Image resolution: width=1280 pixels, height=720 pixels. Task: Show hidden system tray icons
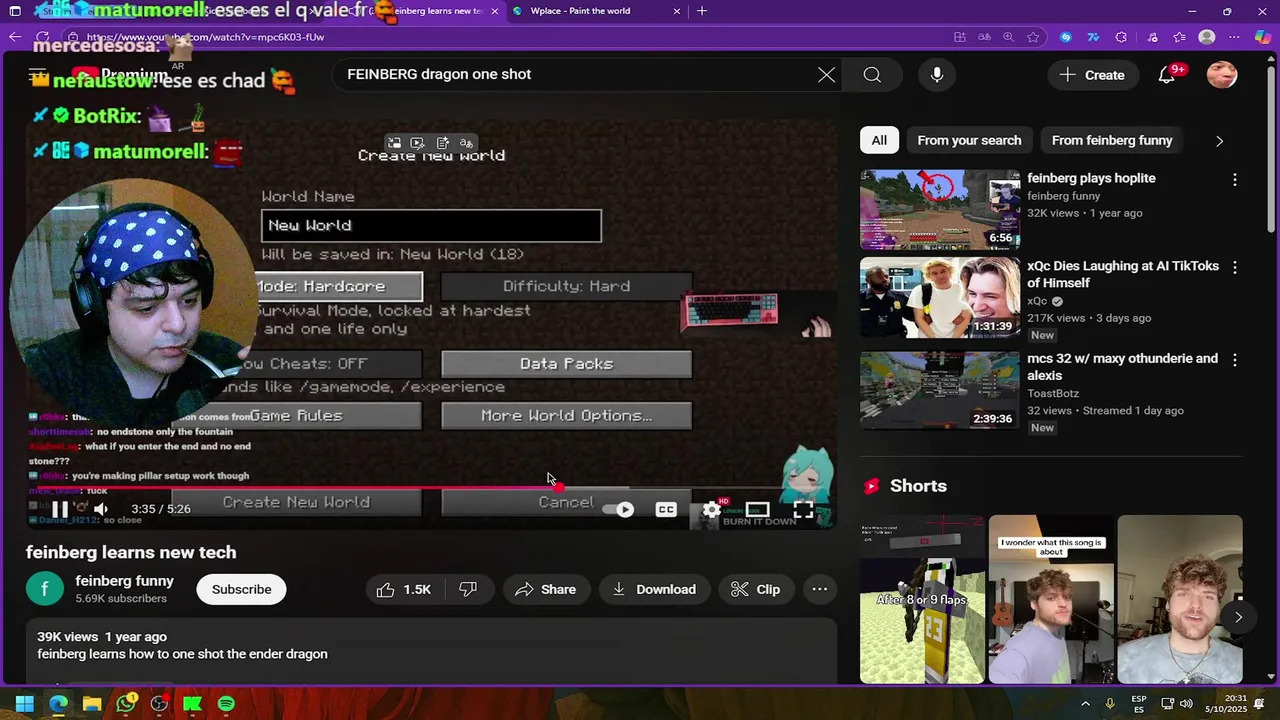pyautogui.click(x=1085, y=704)
